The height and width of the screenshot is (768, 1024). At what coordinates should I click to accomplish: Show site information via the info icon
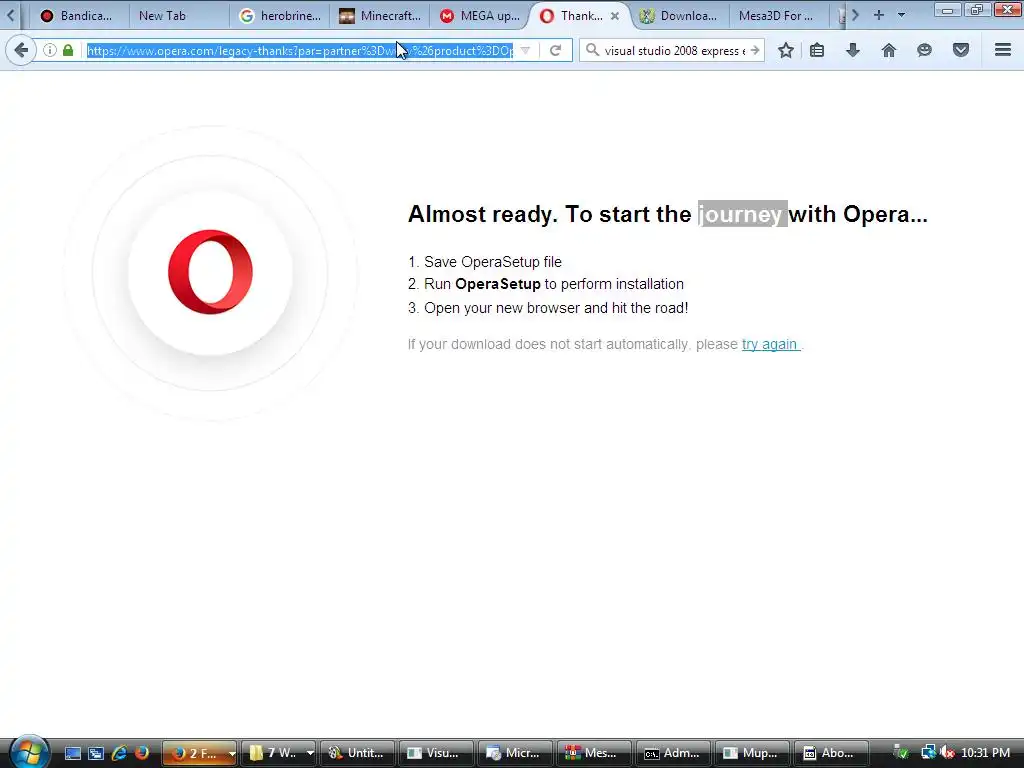pyautogui.click(x=50, y=50)
